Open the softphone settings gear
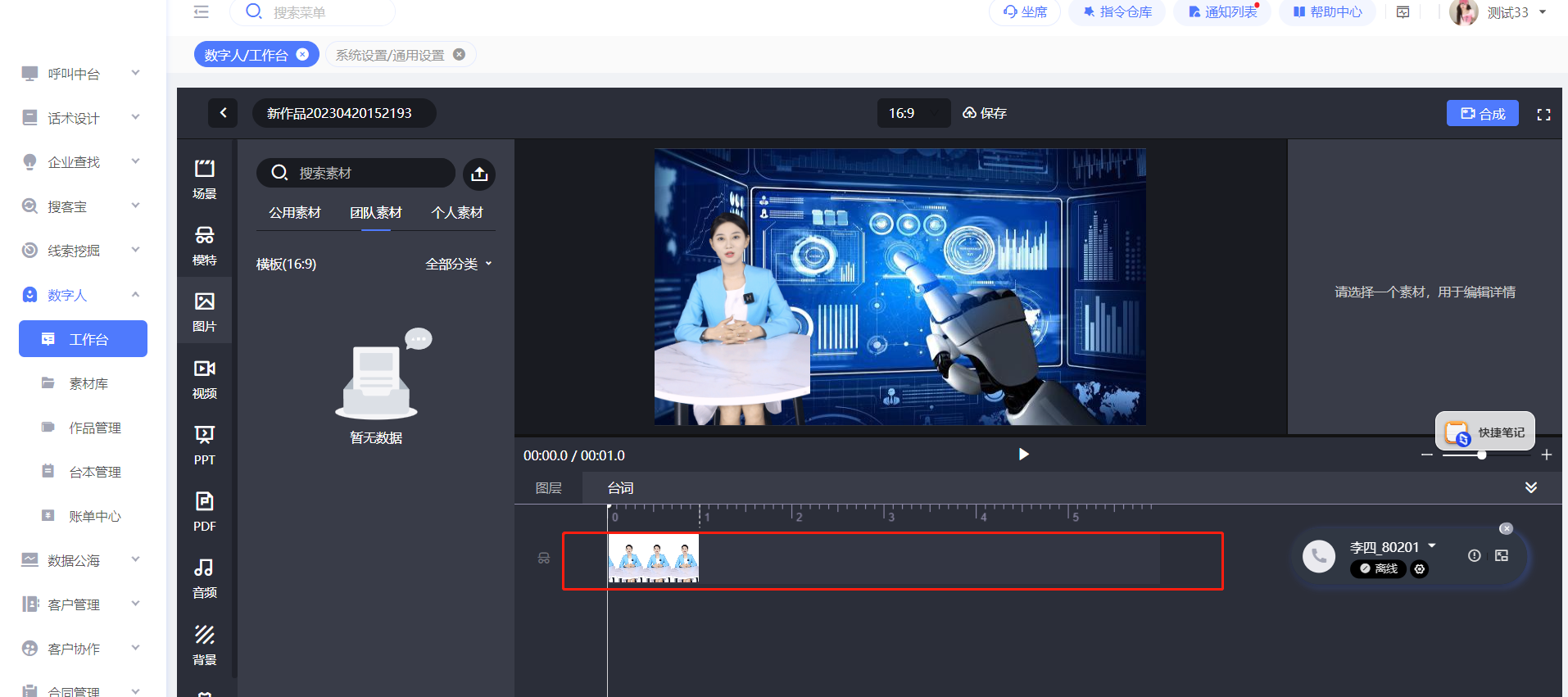 tap(1420, 568)
